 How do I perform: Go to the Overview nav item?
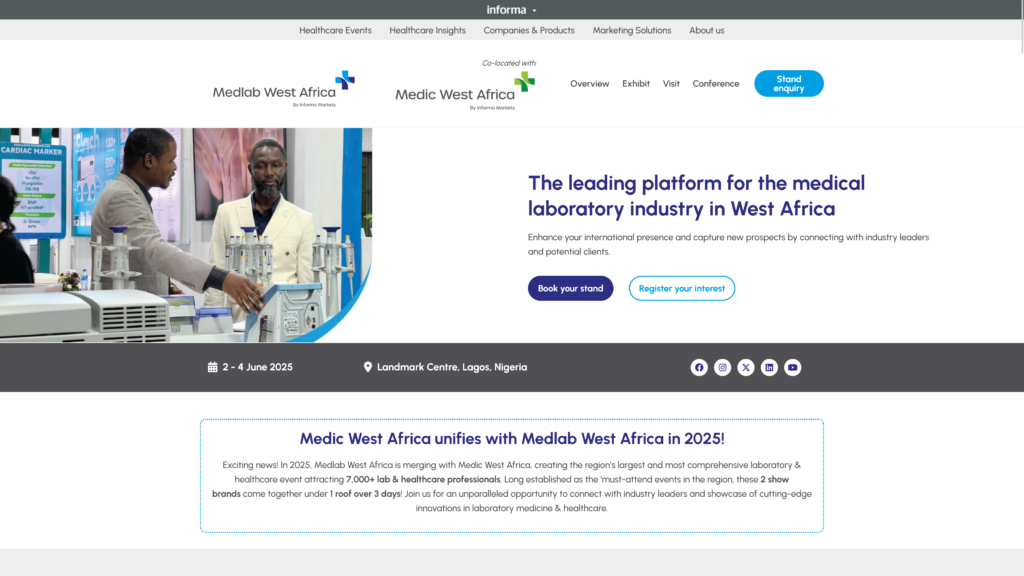click(589, 84)
